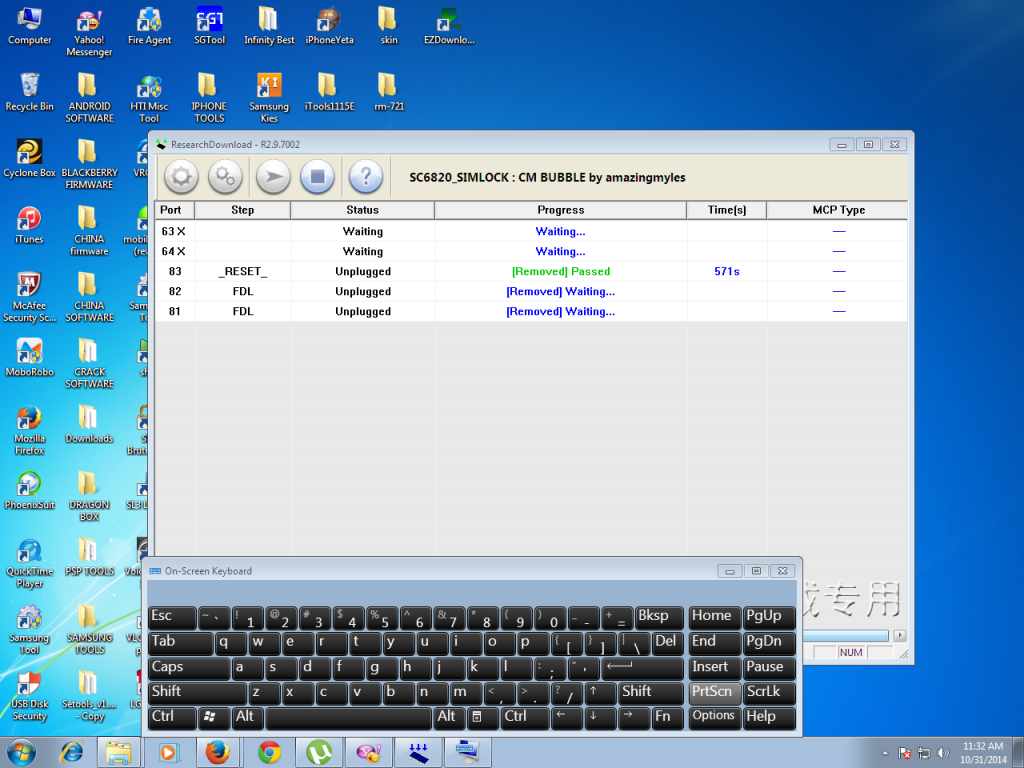Open the Help question mark icon
Viewport: 1024px width, 768px height.
(366, 177)
